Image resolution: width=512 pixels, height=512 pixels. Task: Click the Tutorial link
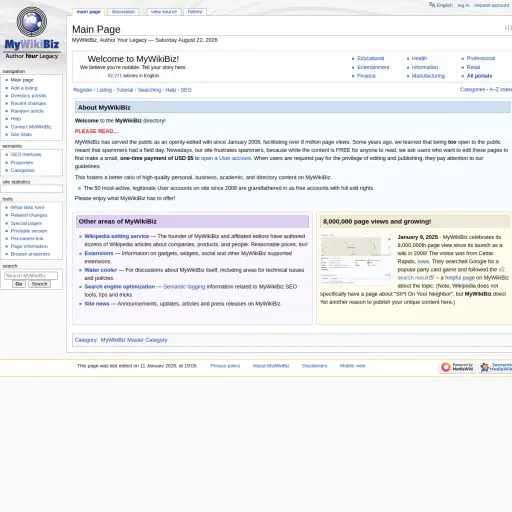coord(125,90)
